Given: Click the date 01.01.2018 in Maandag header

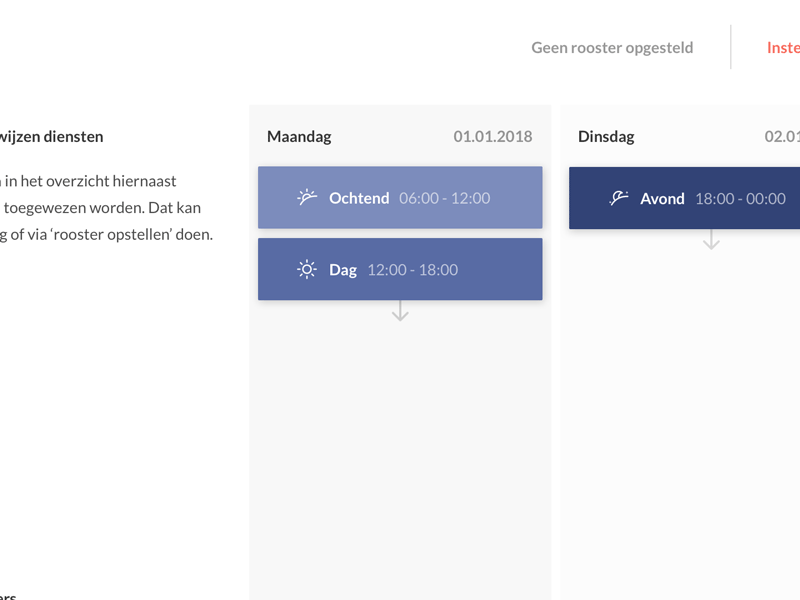Looking at the screenshot, I should click(493, 137).
